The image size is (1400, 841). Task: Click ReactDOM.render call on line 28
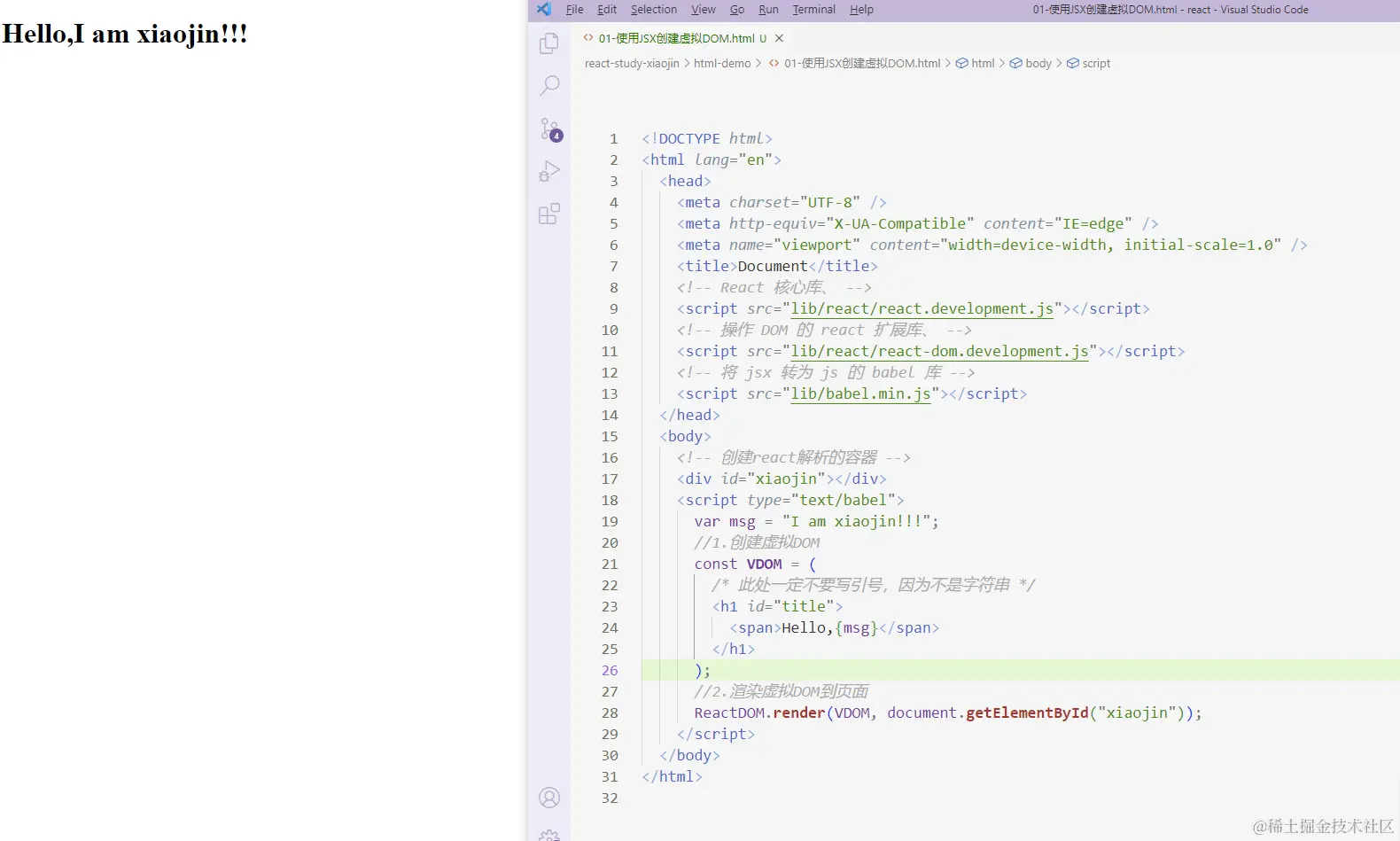click(759, 713)
